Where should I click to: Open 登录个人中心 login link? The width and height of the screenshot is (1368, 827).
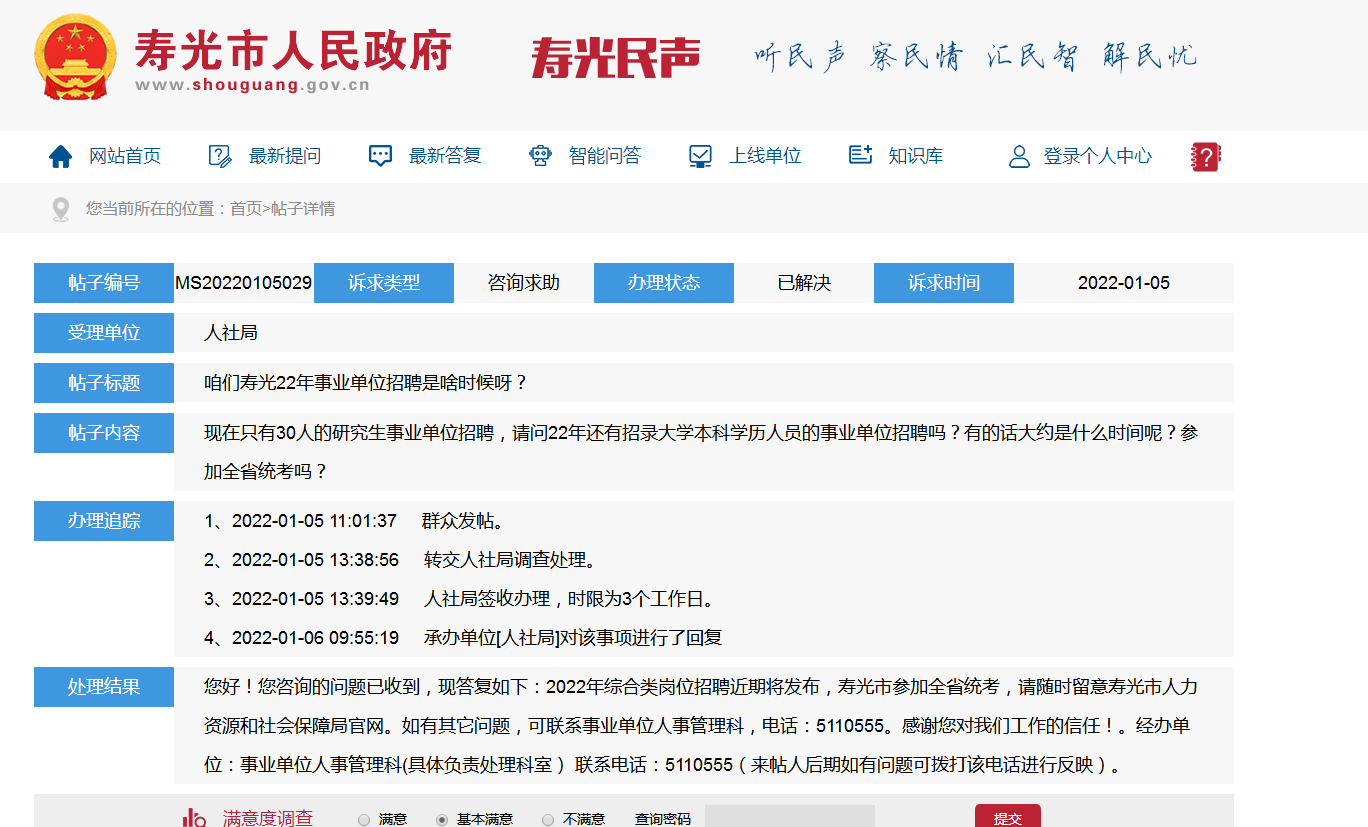[x=1097, y=156]
